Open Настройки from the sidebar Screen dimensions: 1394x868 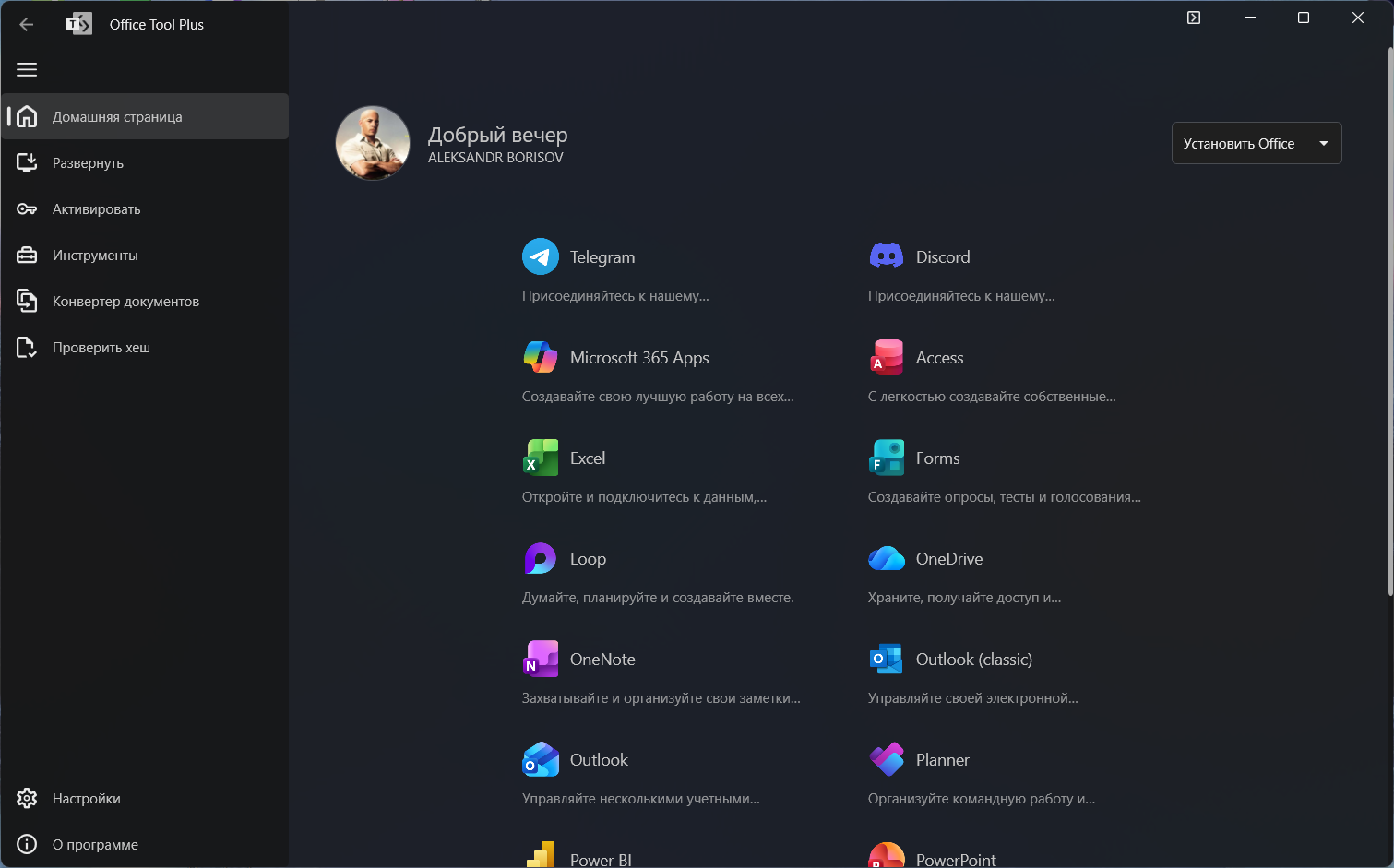[x=86, y=799]
